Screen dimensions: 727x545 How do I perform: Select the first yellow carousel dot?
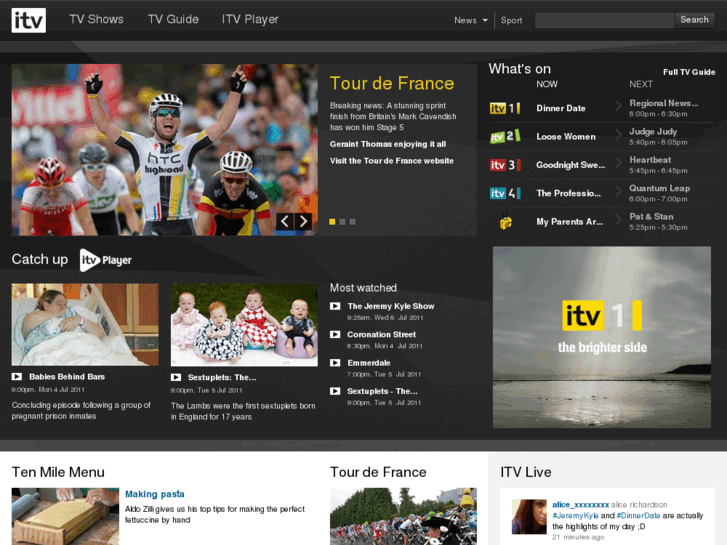(x=332, y=222)
